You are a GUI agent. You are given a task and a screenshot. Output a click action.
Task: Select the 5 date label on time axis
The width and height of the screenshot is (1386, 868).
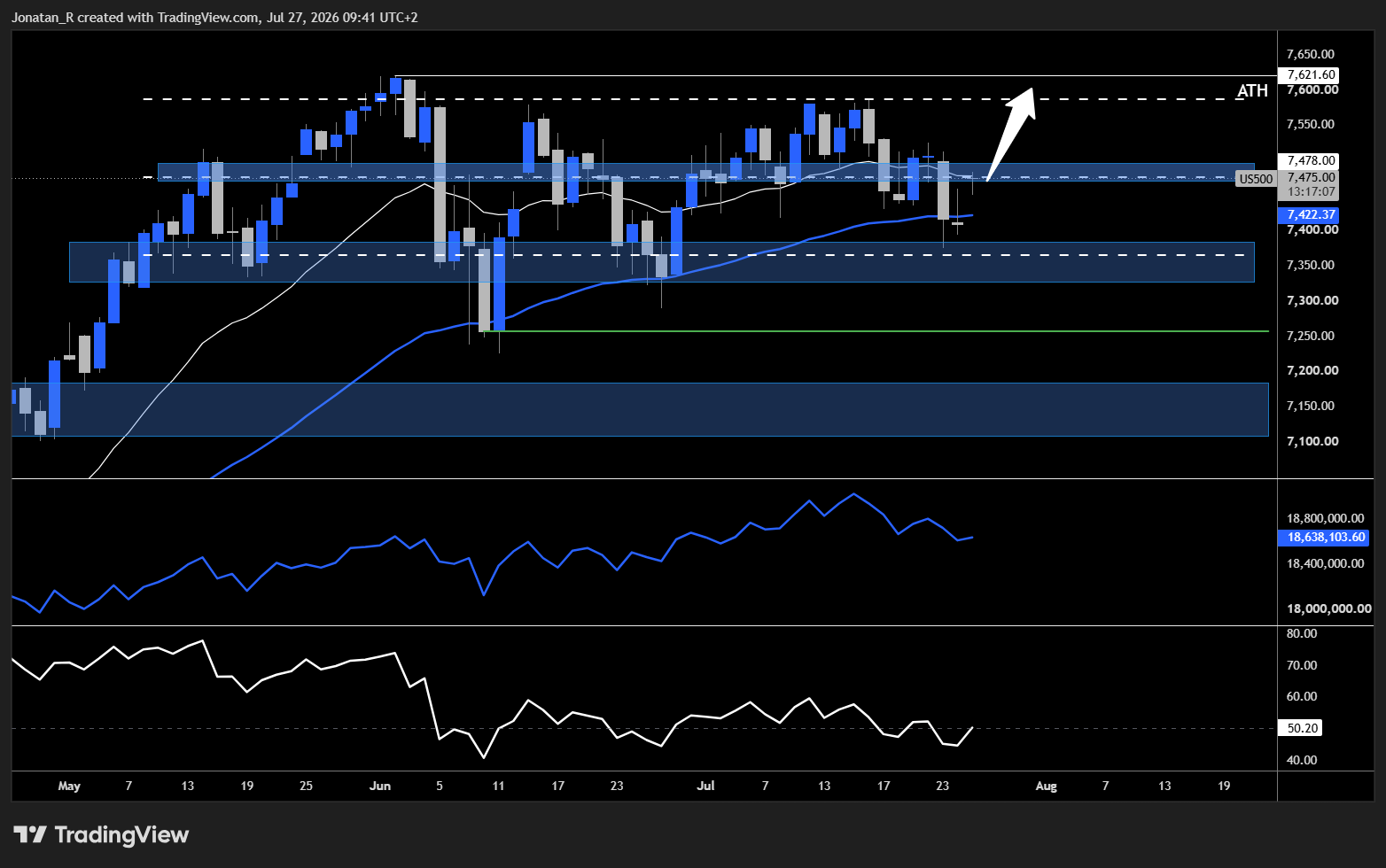tap(440, 786)
